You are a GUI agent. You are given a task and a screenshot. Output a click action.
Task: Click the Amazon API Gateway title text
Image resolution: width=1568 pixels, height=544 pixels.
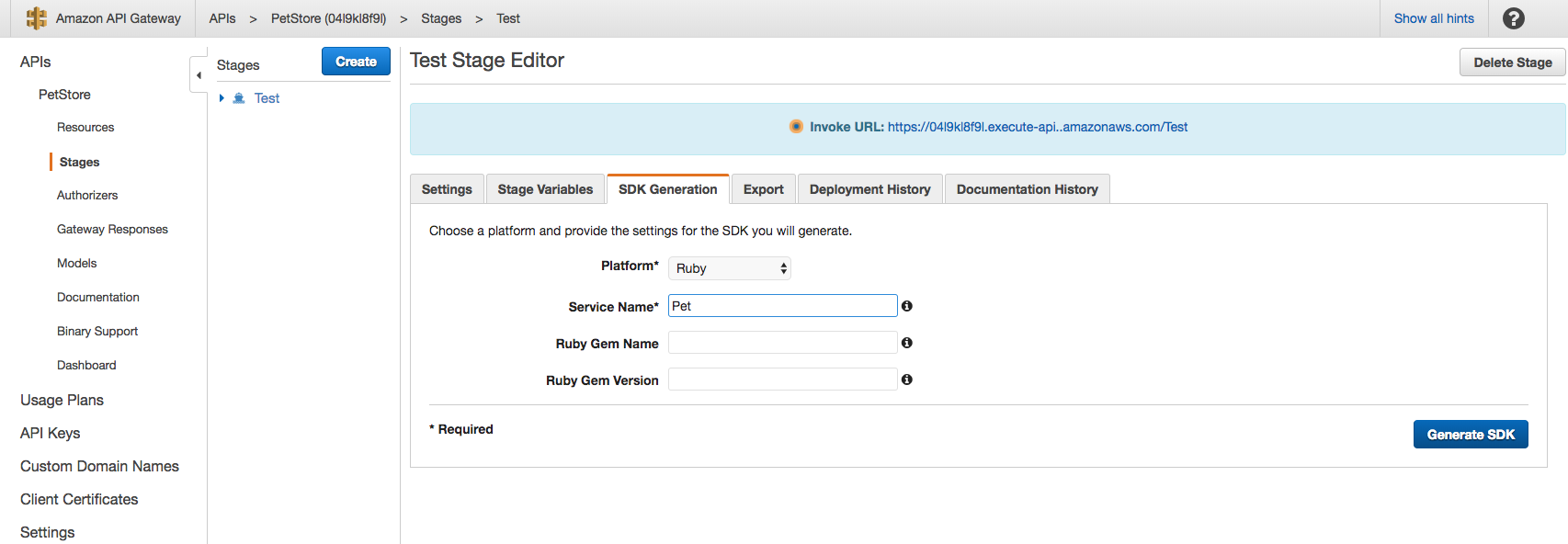[119, 18]
